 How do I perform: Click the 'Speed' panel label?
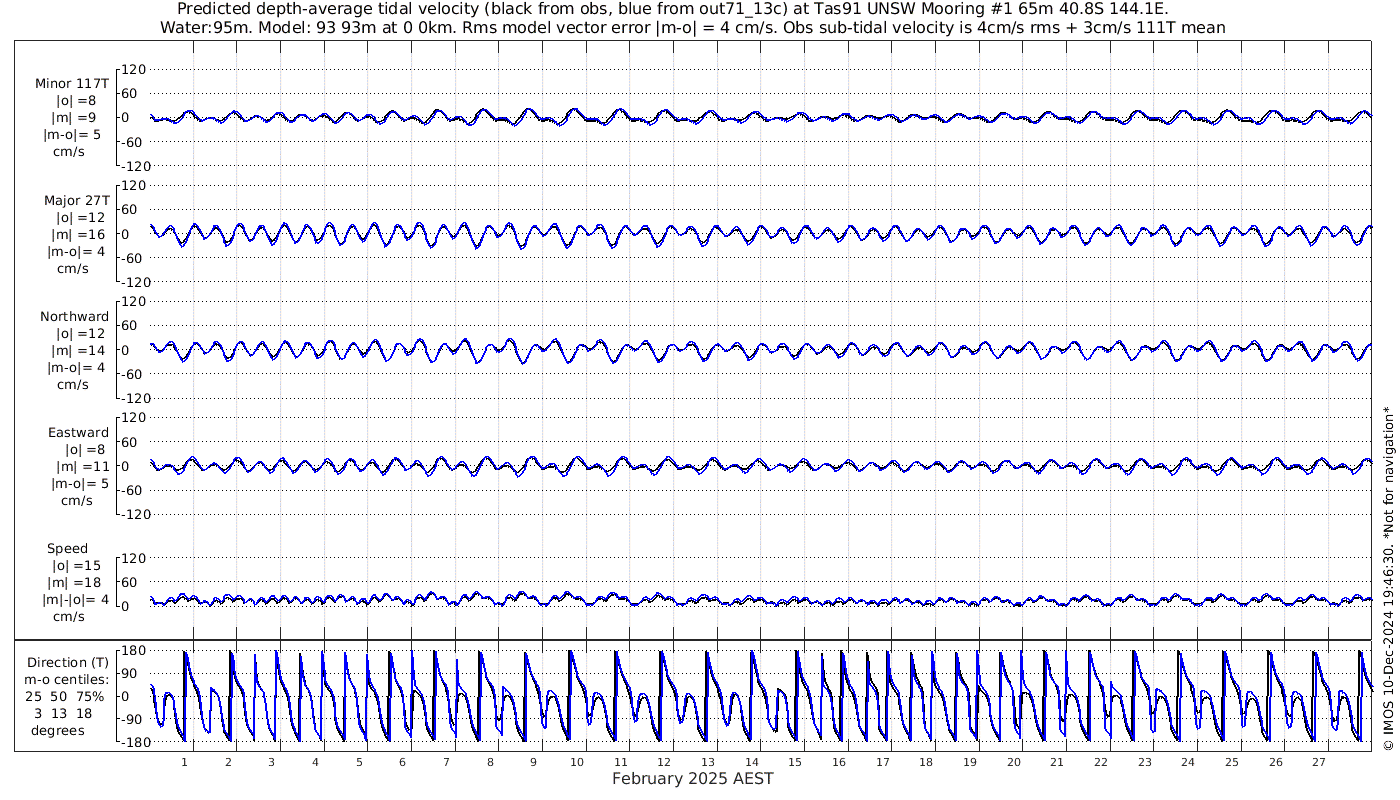pos(68,548)
